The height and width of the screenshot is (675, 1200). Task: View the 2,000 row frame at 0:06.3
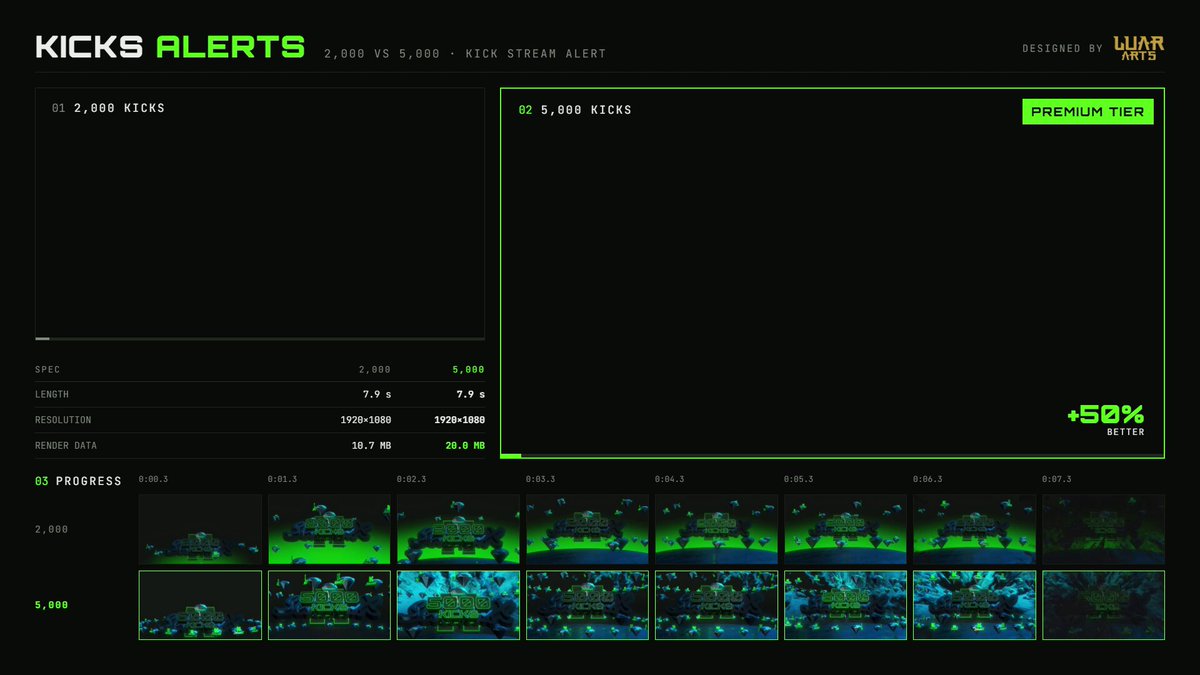pos(974,529)
